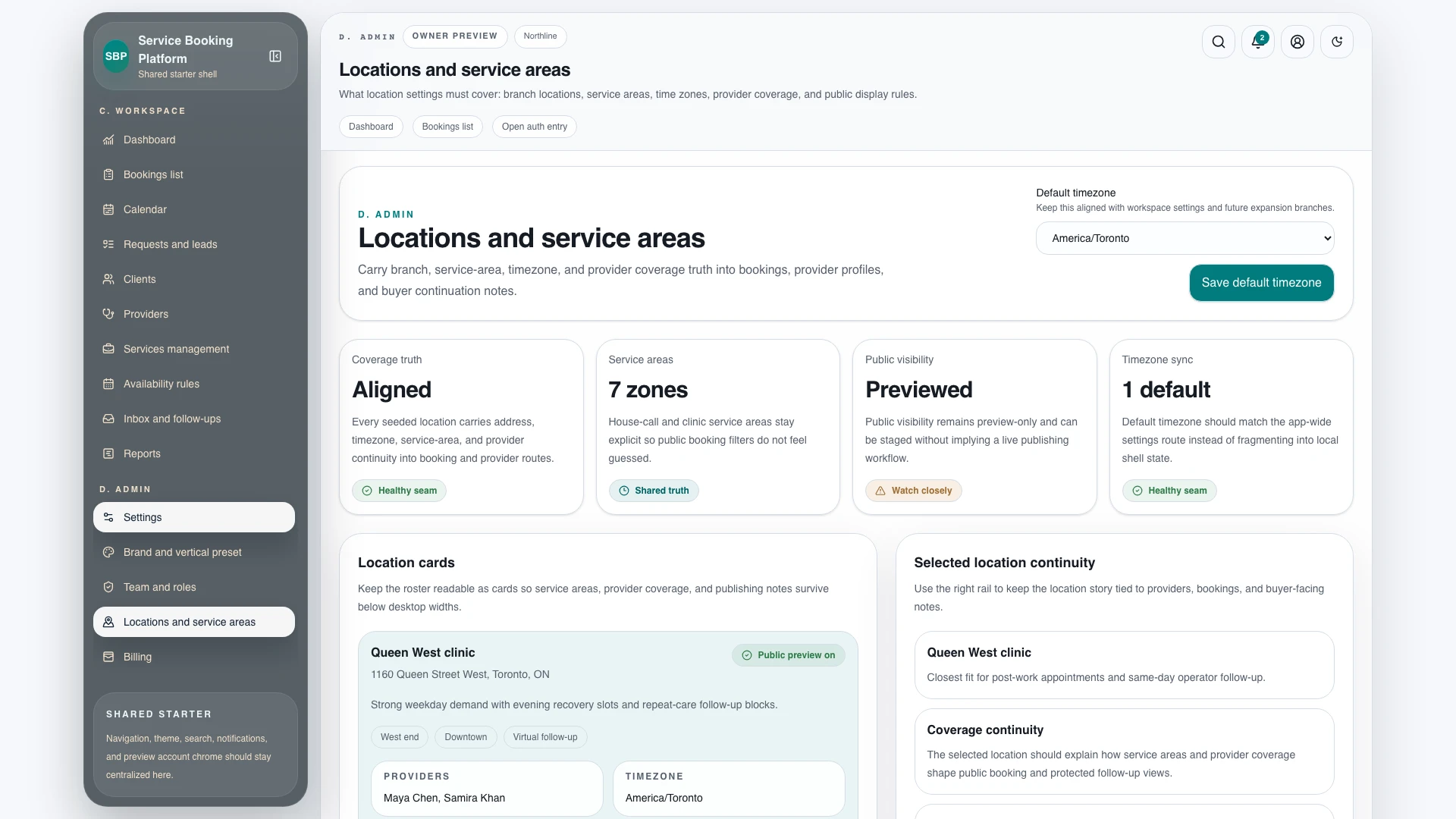Click Save default timezone button

click(x=1261, y=283)
